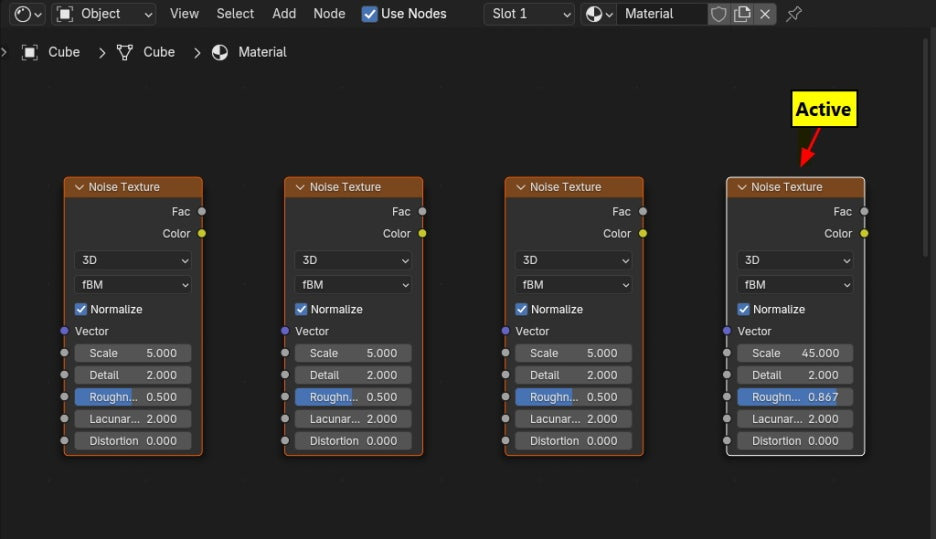The height and width of the screenshot is (539, 936).
Task: Click Fac output socket of first node
Action: point(202,211)
